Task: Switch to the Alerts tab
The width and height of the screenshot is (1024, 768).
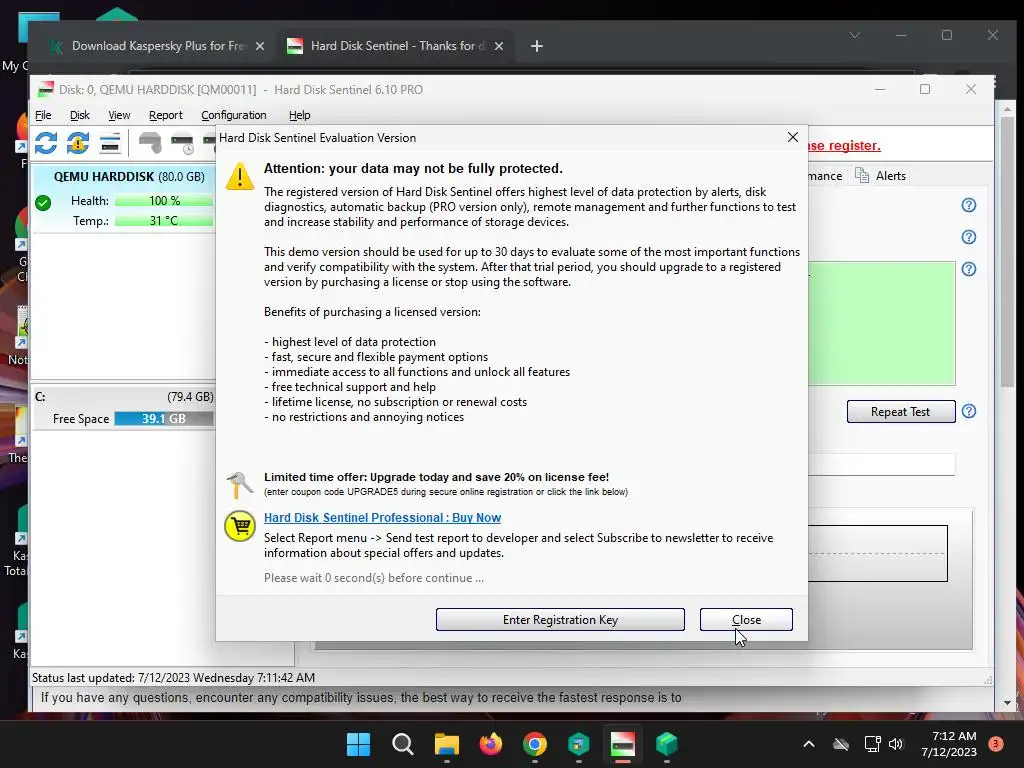Action: point(880,176)
